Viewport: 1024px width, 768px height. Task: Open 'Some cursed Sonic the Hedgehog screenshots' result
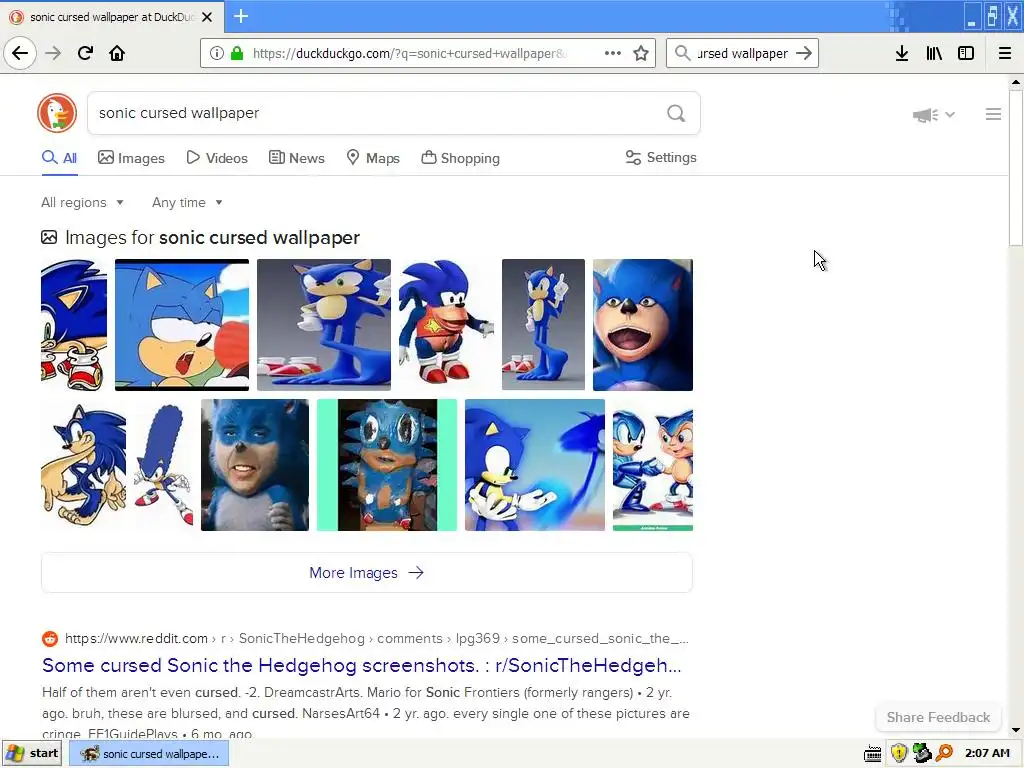click(x=362, y=665)
